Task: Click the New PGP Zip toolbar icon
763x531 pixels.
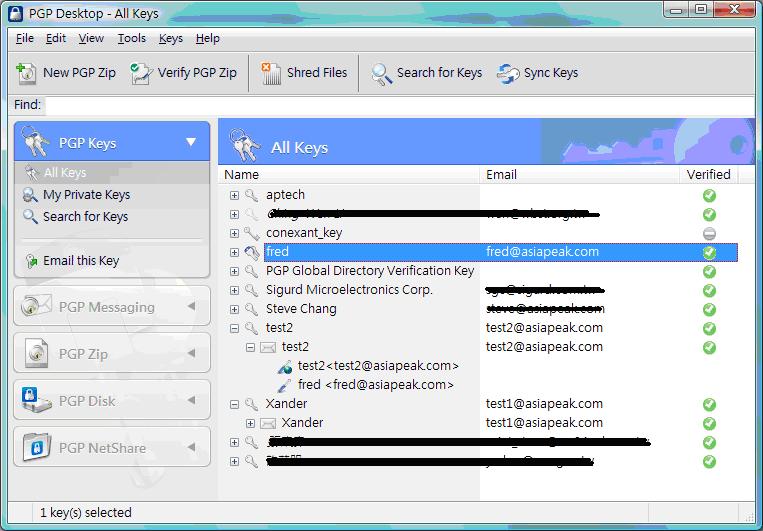Action: click(x=27, y=73)
